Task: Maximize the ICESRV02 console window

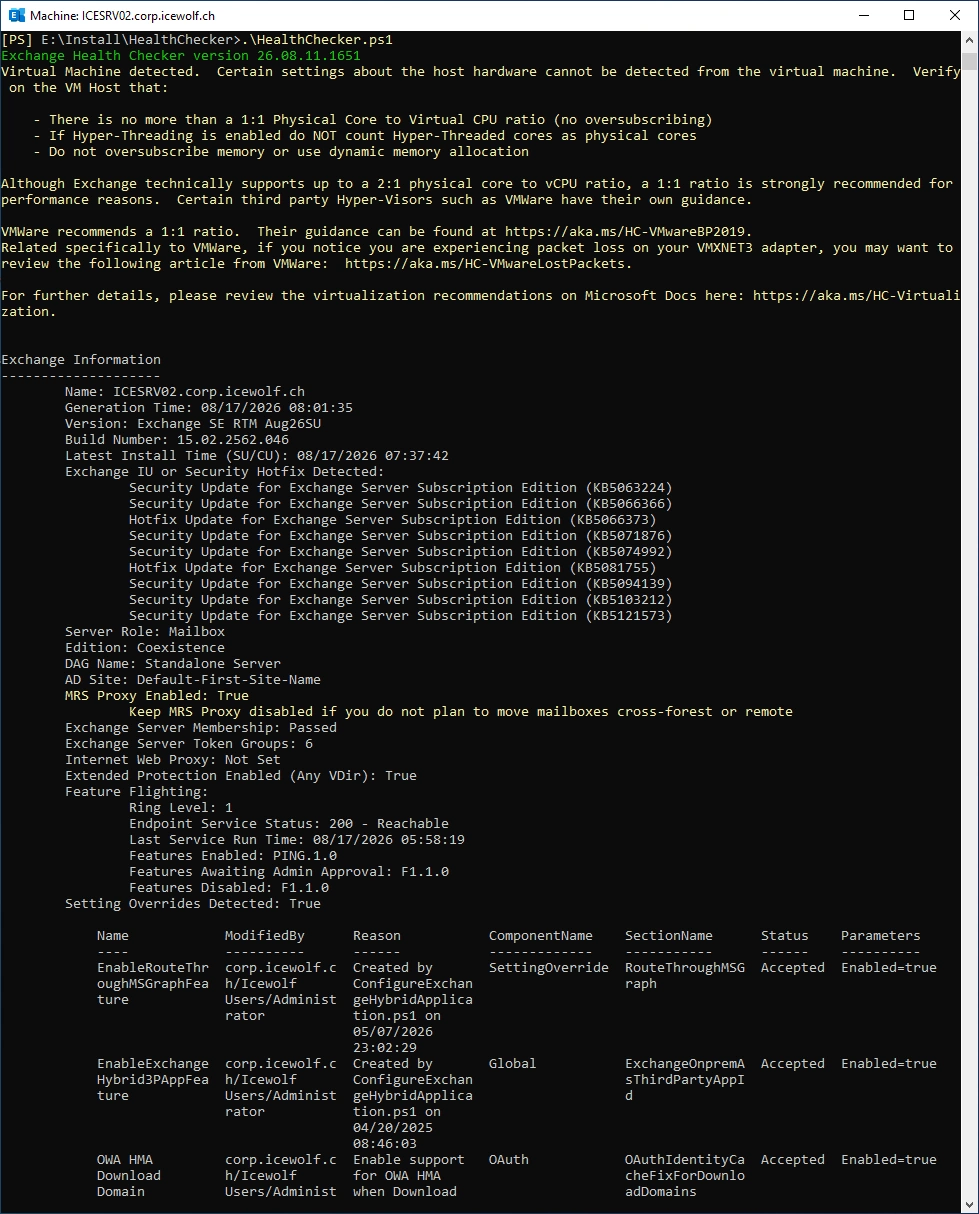Action: (909, 15)
